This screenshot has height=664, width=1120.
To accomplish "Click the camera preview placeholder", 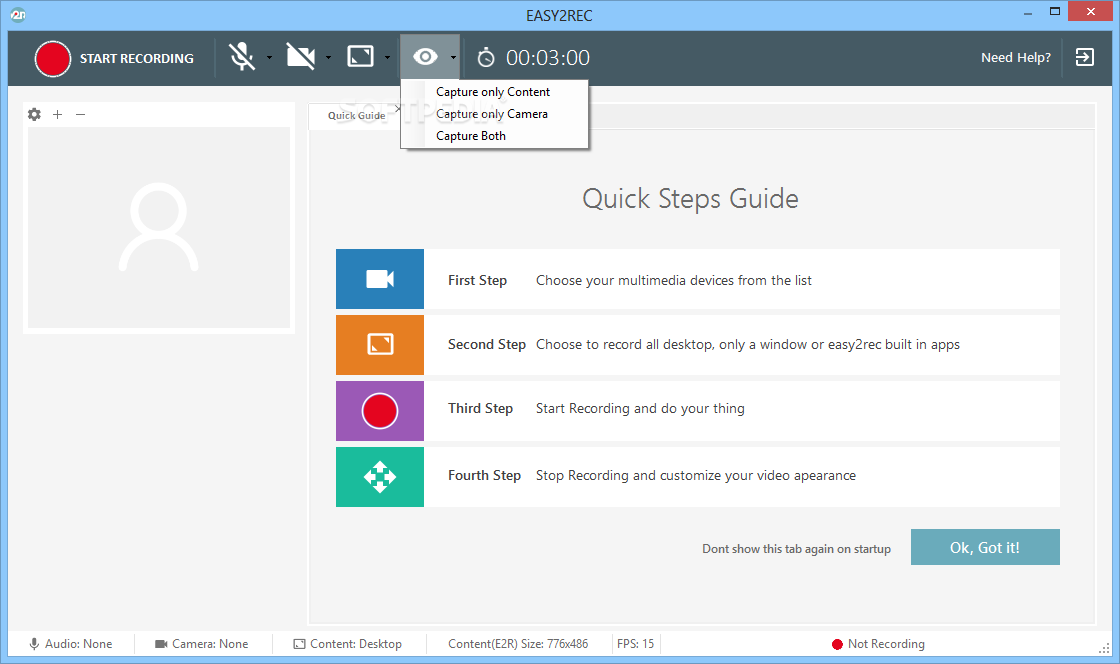I will click(159, 228).
